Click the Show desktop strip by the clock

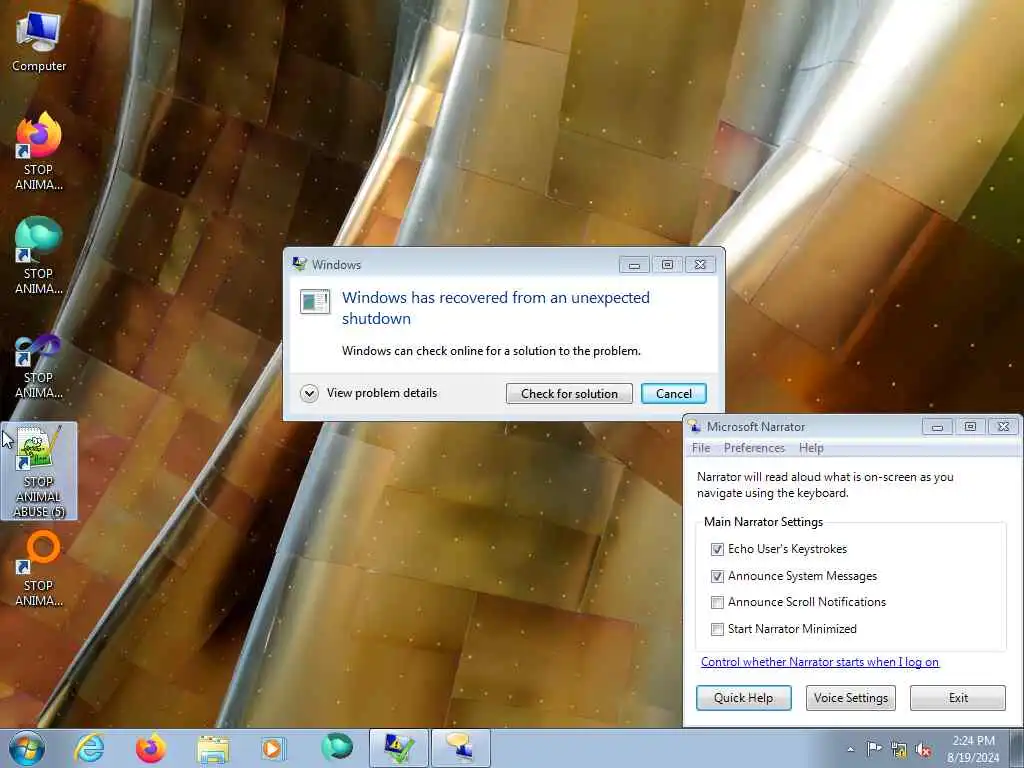pos(1017,748)
